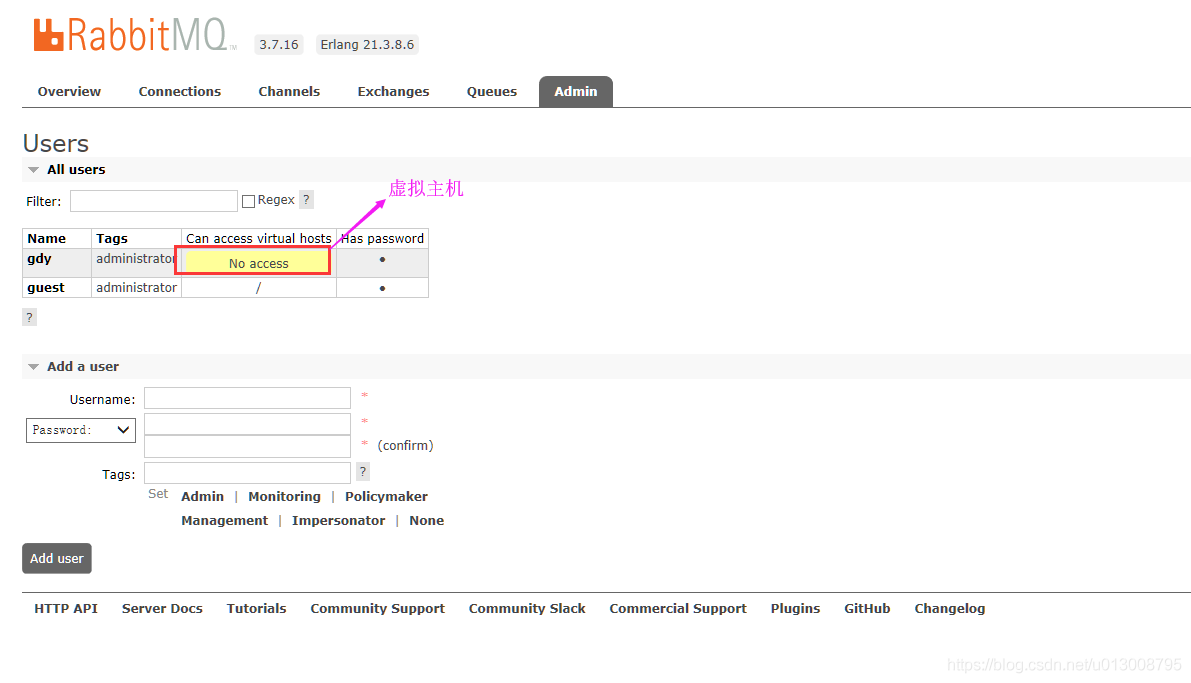Set the Admin tag
This screenshot has width=1191, height=683.
point(202,496)
